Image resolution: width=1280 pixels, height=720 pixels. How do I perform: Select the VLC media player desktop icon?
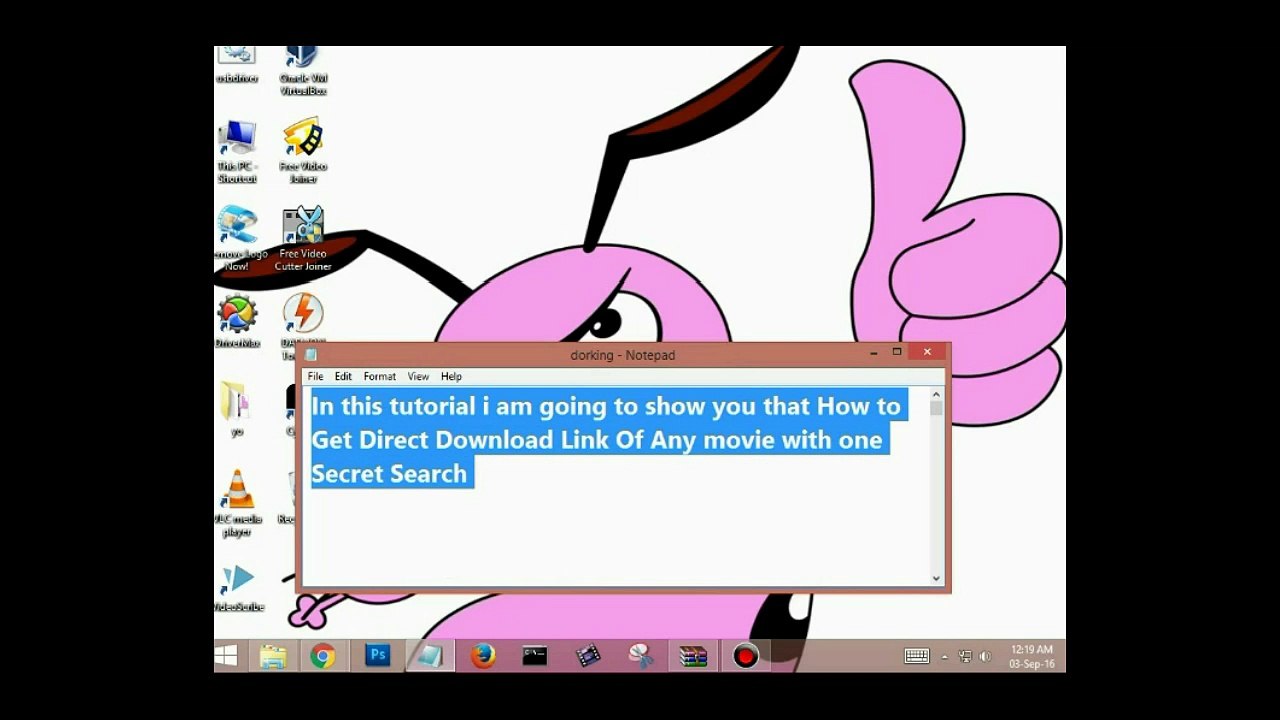pos(237,503)
